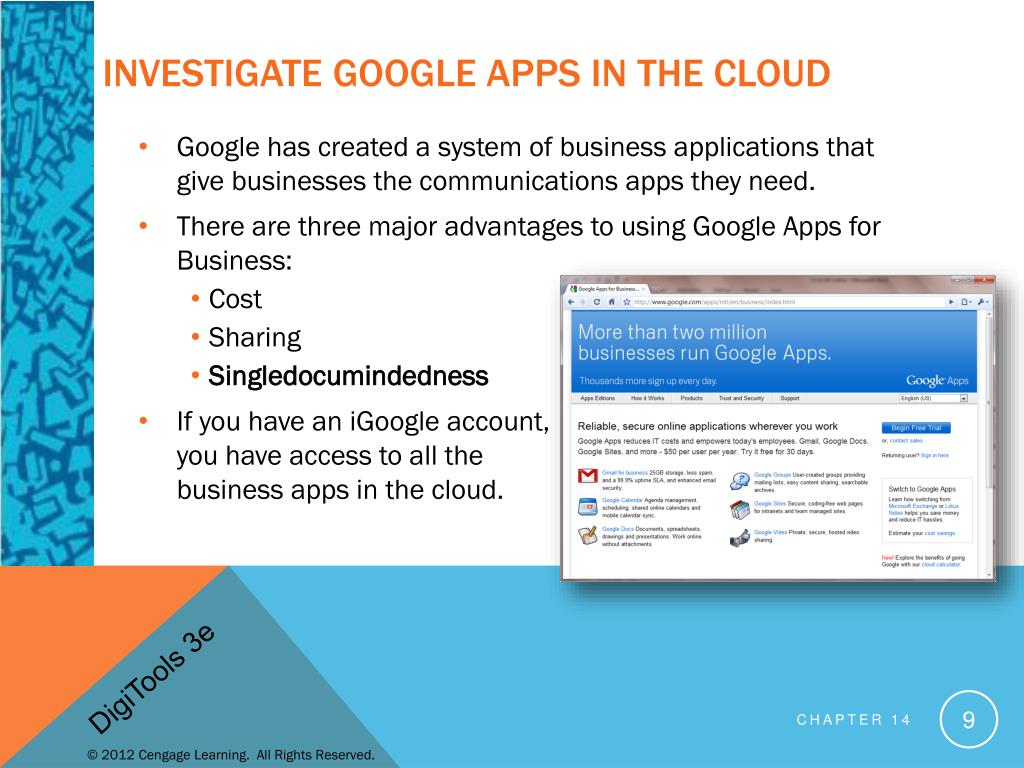Click the Singledocumindedness bullet
The height and width of the screenshot is (768, 1024).
pos(348,376)
